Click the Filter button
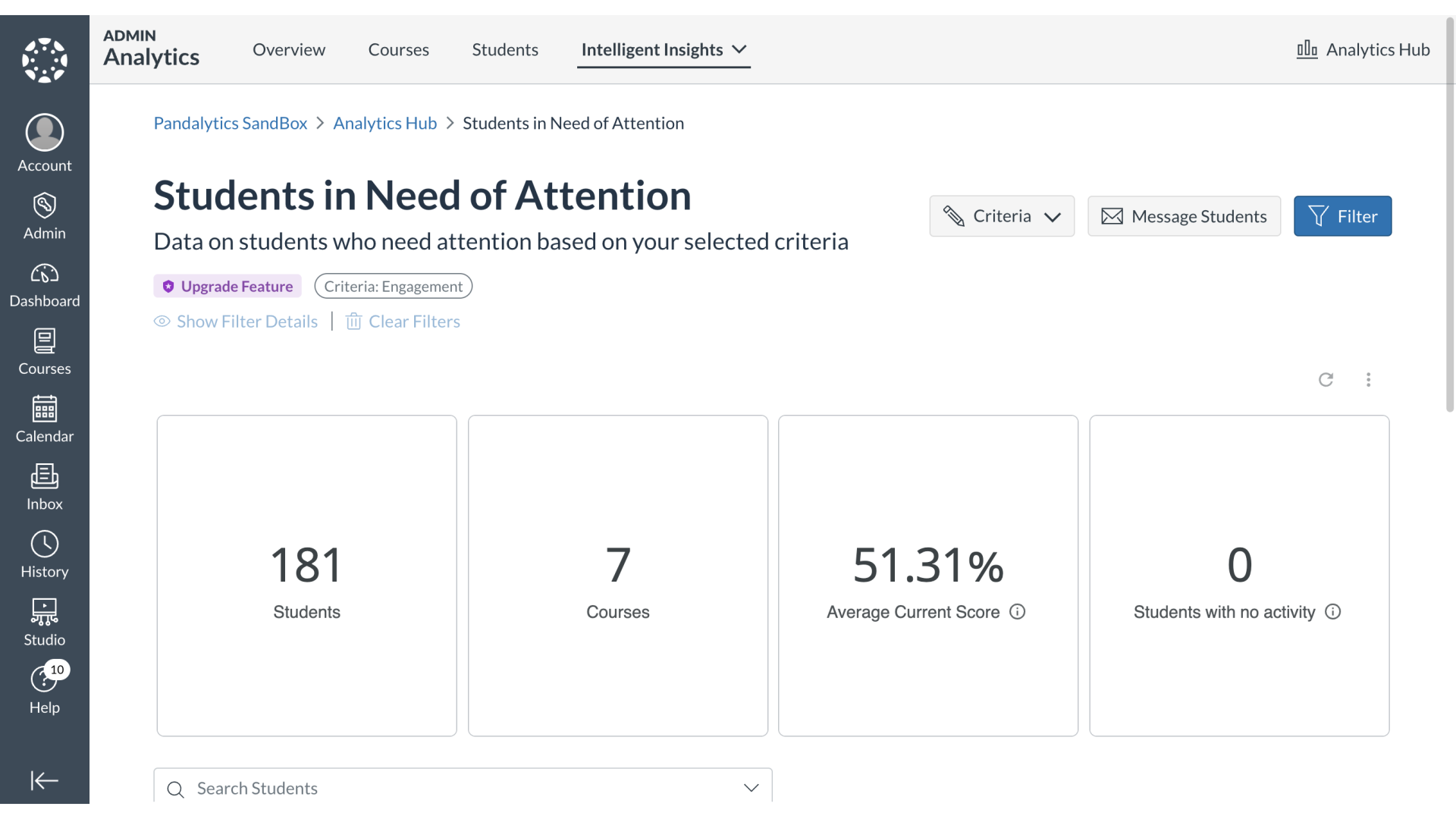 (x=1342, y=215)
